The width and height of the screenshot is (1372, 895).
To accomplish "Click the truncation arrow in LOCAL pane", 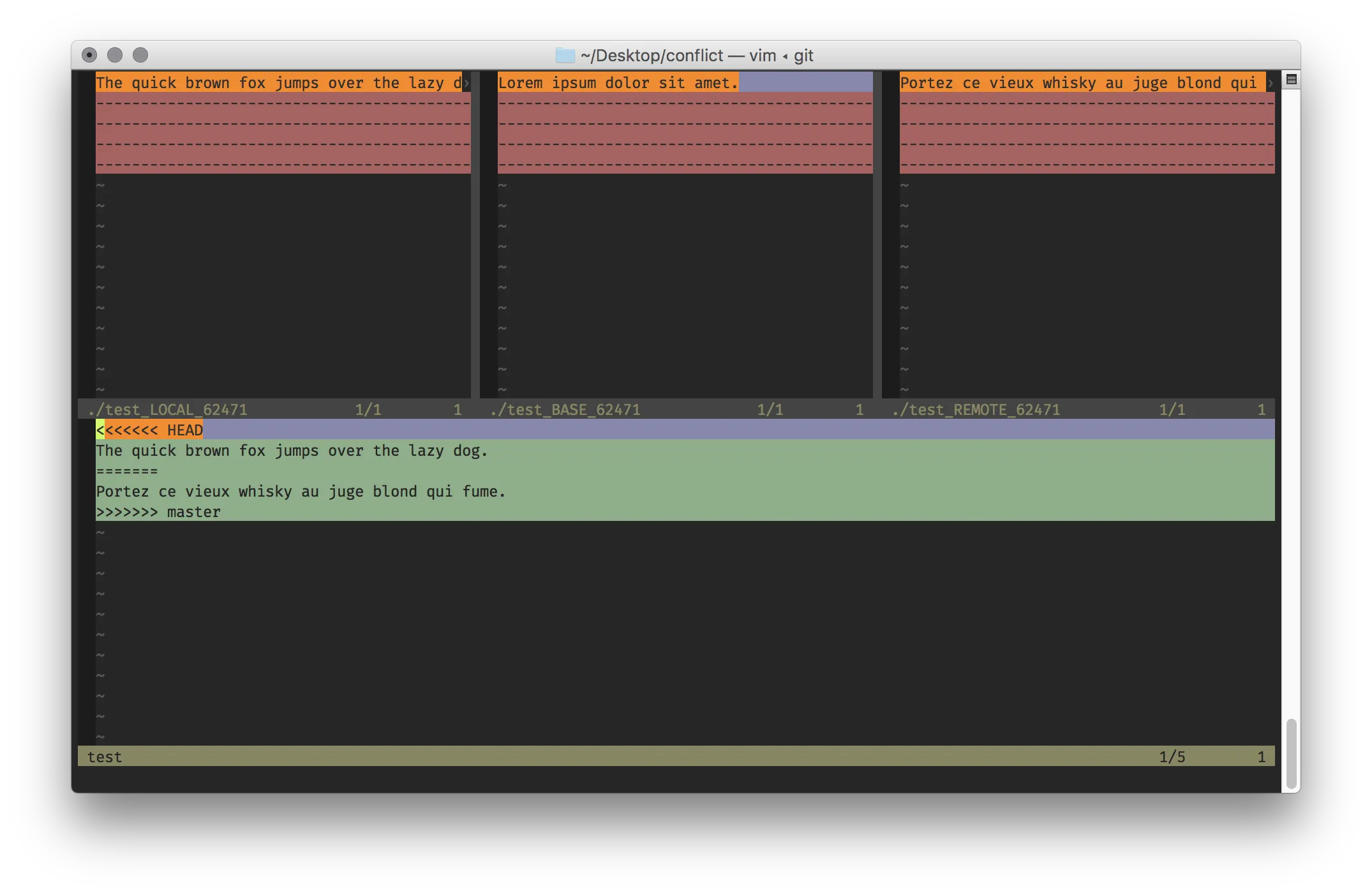I will (x=466, y=83).
